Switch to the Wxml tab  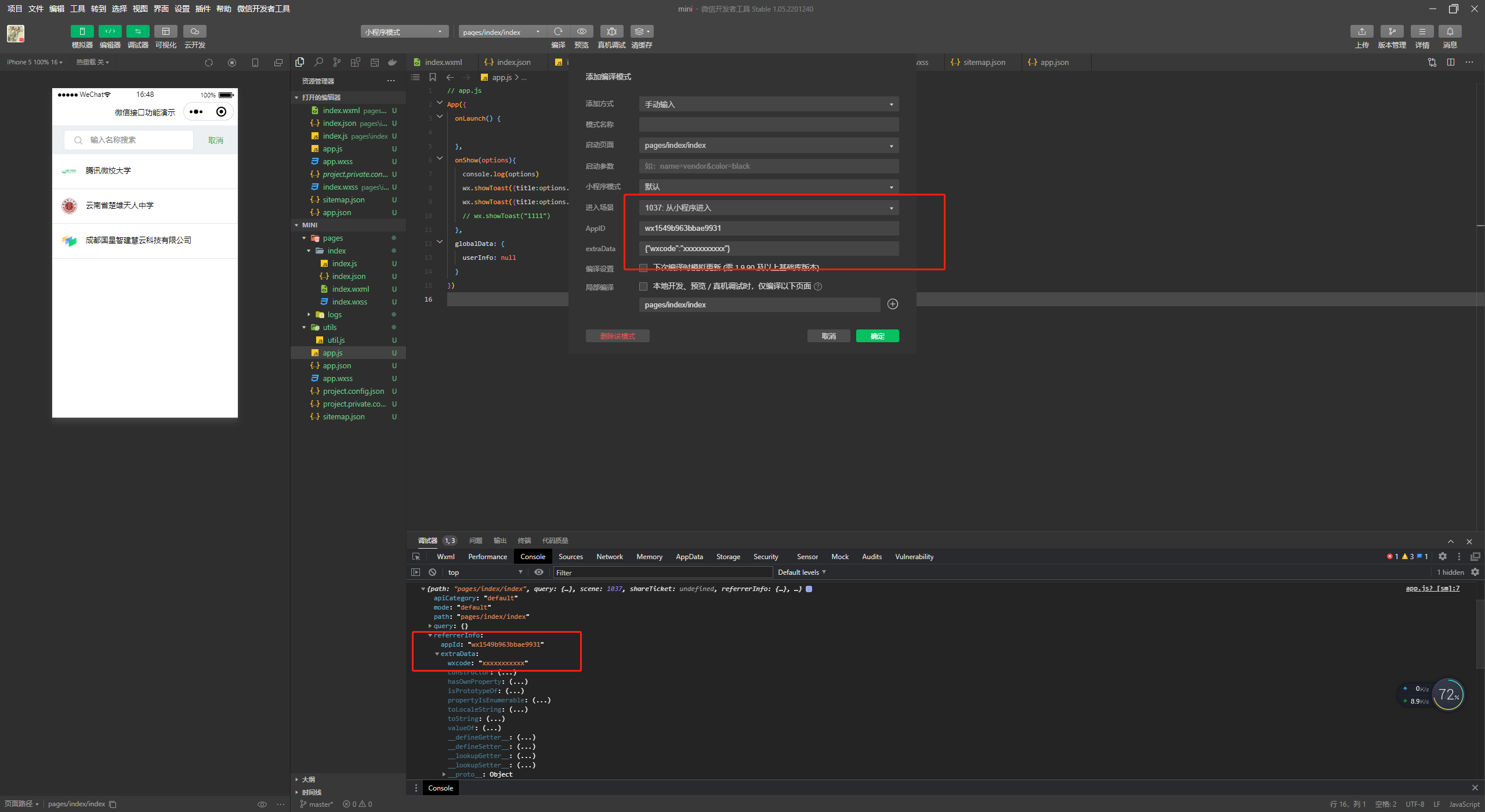445,557
